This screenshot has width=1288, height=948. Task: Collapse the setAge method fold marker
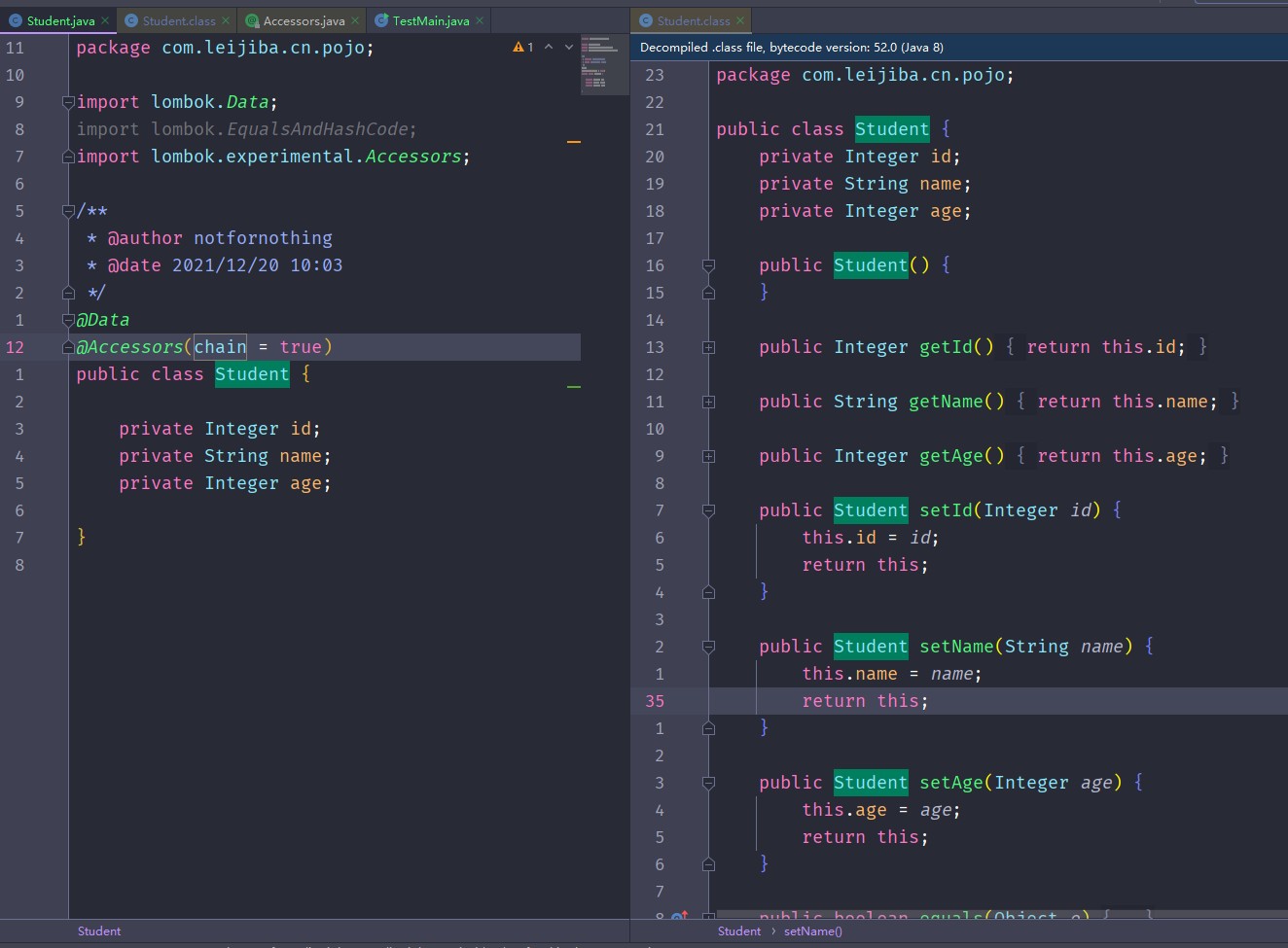tap(708, 783)
